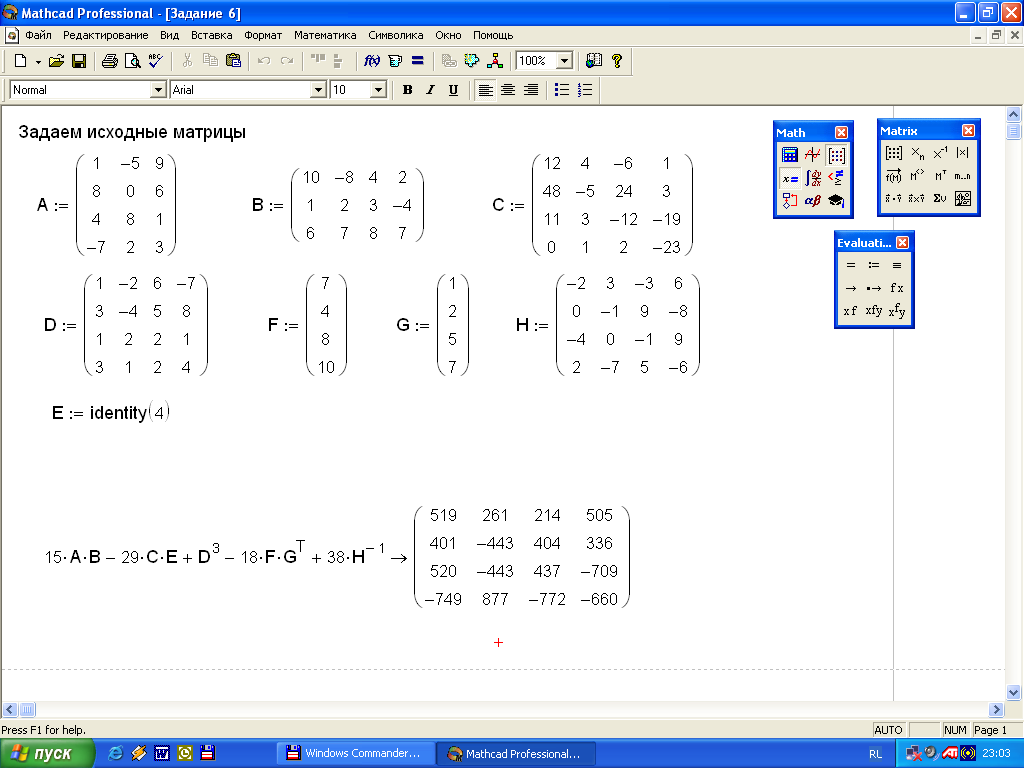Click the Calculate (equals) toolbar icon
This screenshot has width=1024, height=768.
point(418,61)
